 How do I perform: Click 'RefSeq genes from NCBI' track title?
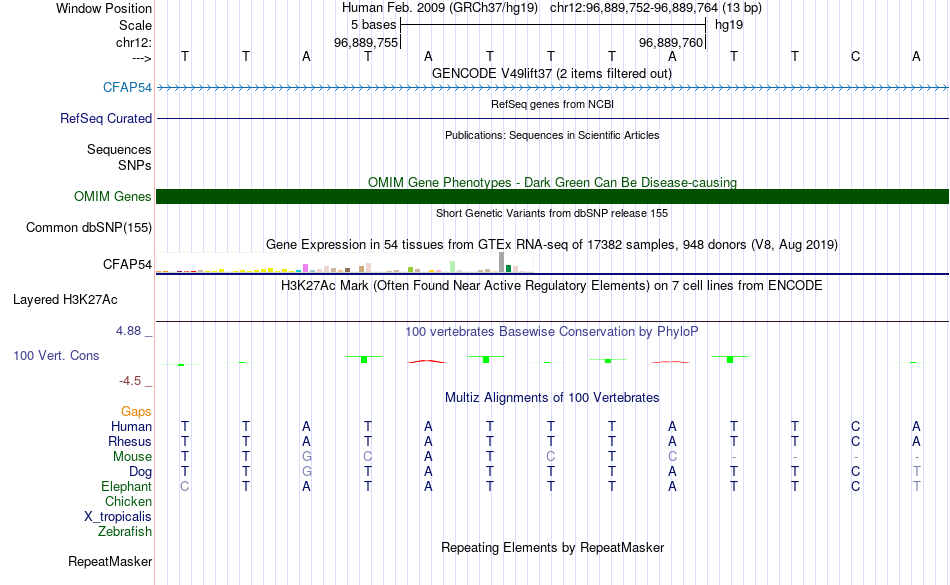(553, 104)
